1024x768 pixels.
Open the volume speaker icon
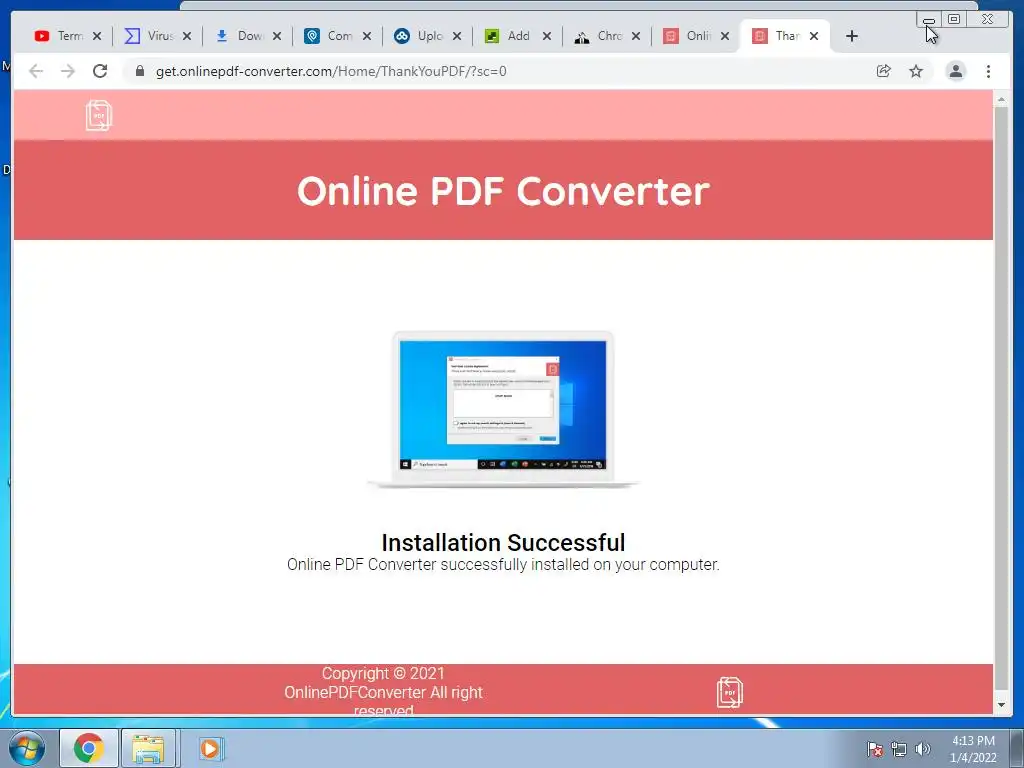(922, 749)
